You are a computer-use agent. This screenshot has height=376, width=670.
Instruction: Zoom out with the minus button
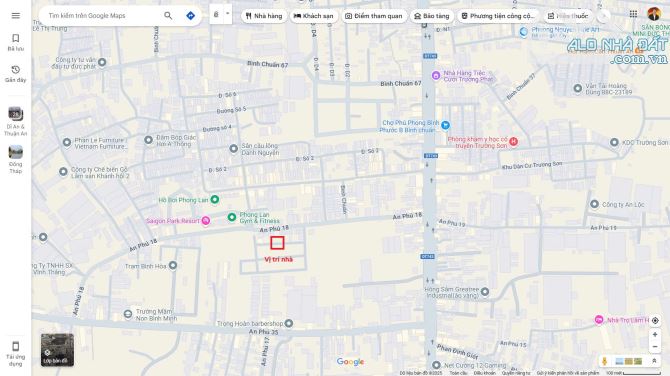655,347
